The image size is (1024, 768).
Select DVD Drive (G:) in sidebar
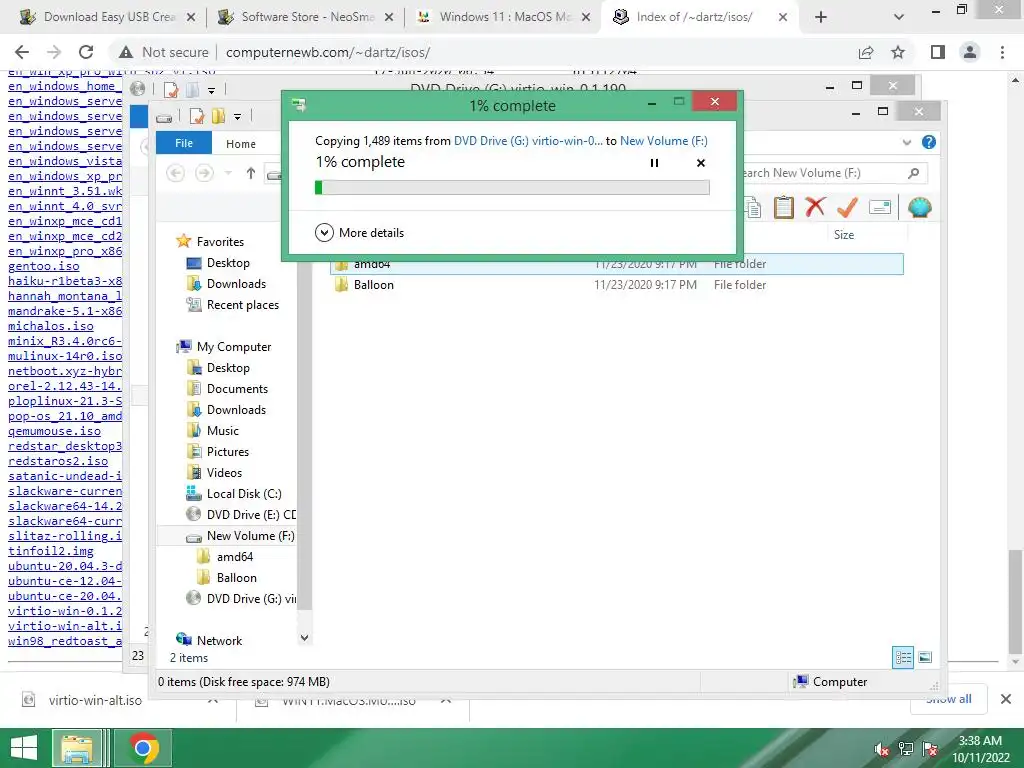tap(251, 598)
